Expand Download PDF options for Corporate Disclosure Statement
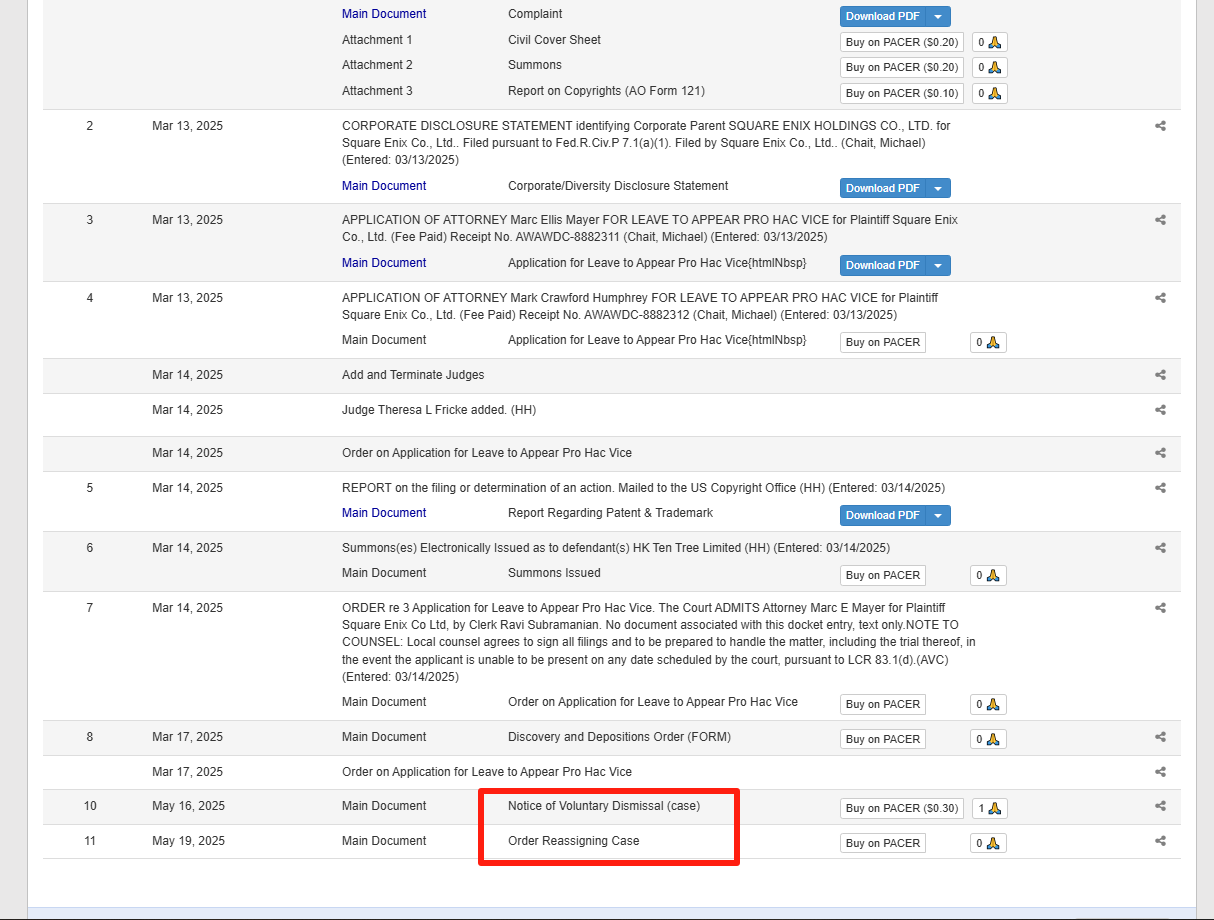Screen dimensions: 1214x920 click(938, 188)
